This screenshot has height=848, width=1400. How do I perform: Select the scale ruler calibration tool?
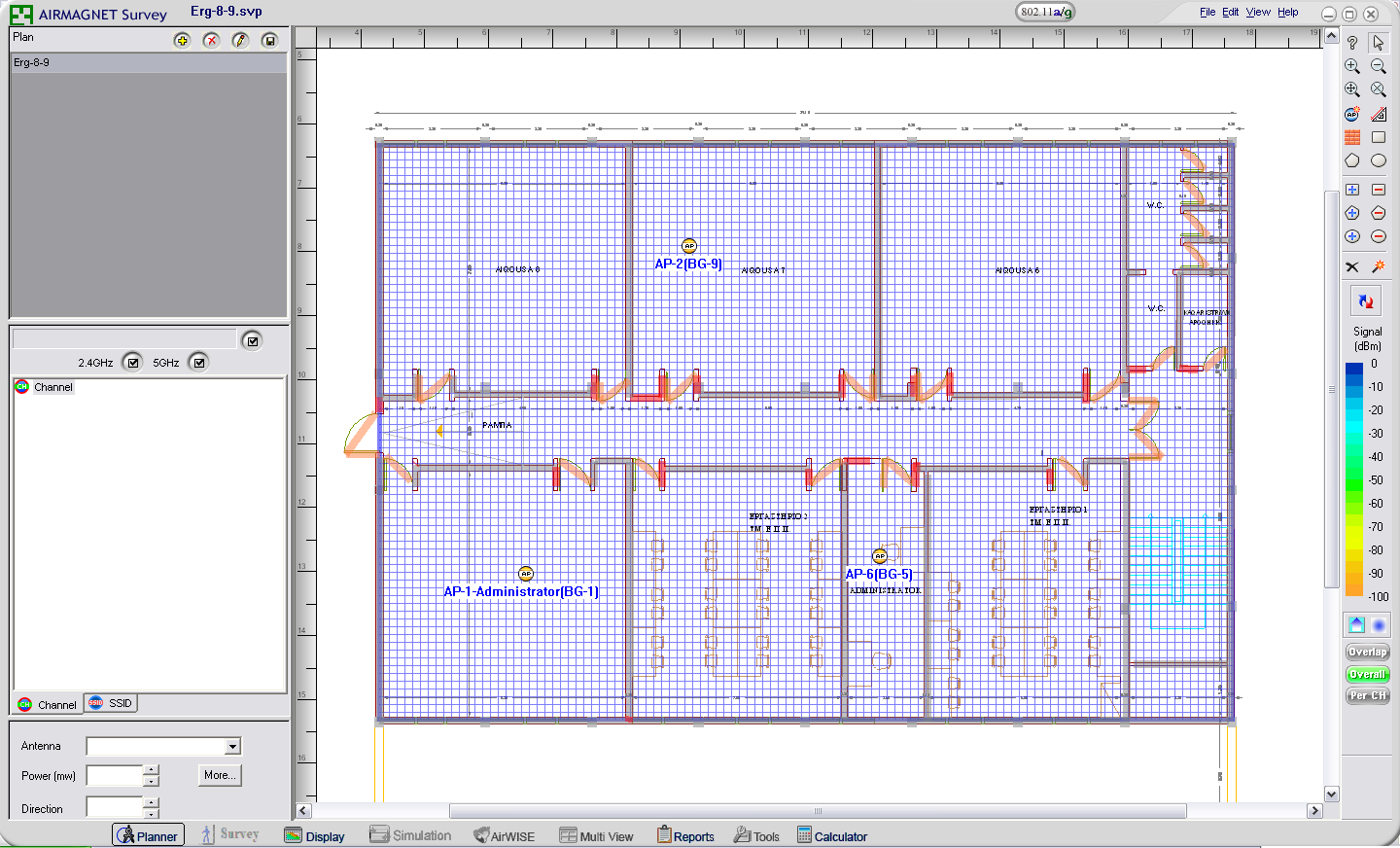coord(1379,114)
